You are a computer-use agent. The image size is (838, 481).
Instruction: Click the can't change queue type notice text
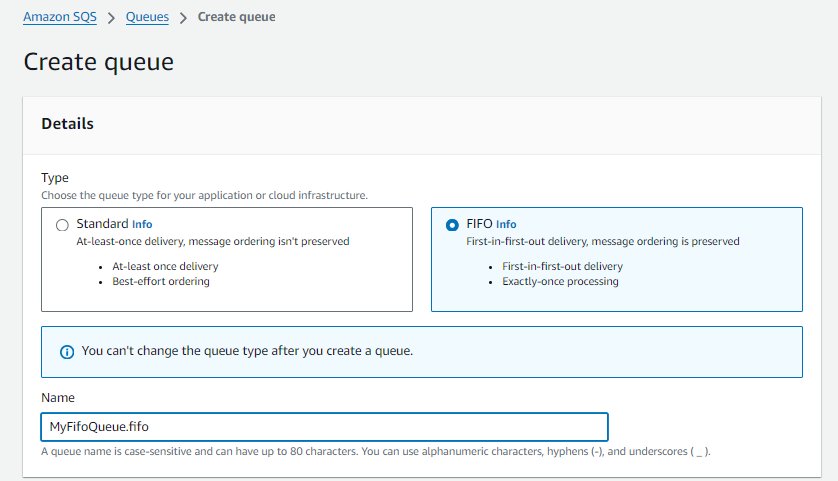[247, 352]
